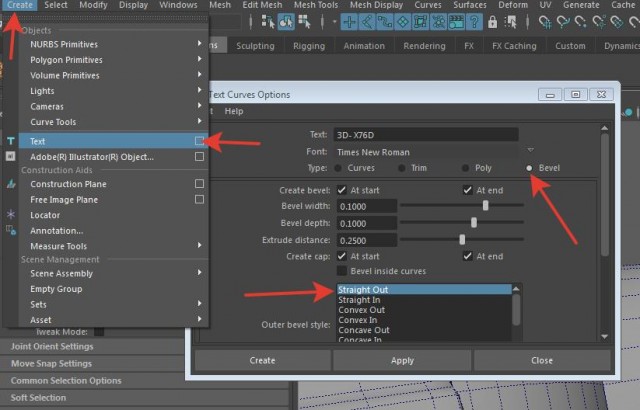Viewport: 640px width, 410px height.
Task: Toggle the dynamics selection mask icon
Action: 438,22
